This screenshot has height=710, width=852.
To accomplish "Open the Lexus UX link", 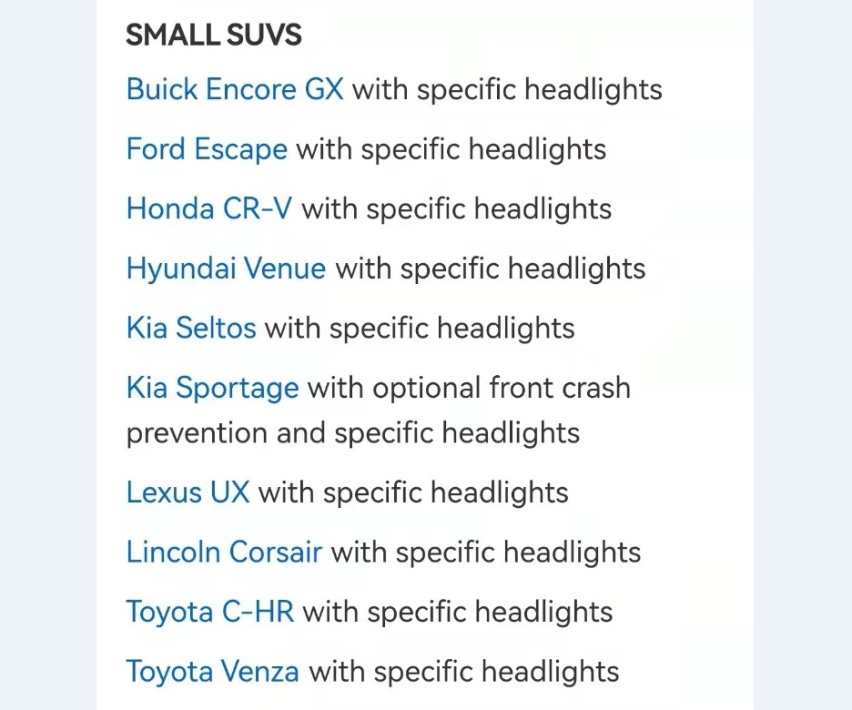I will [187, 492].
